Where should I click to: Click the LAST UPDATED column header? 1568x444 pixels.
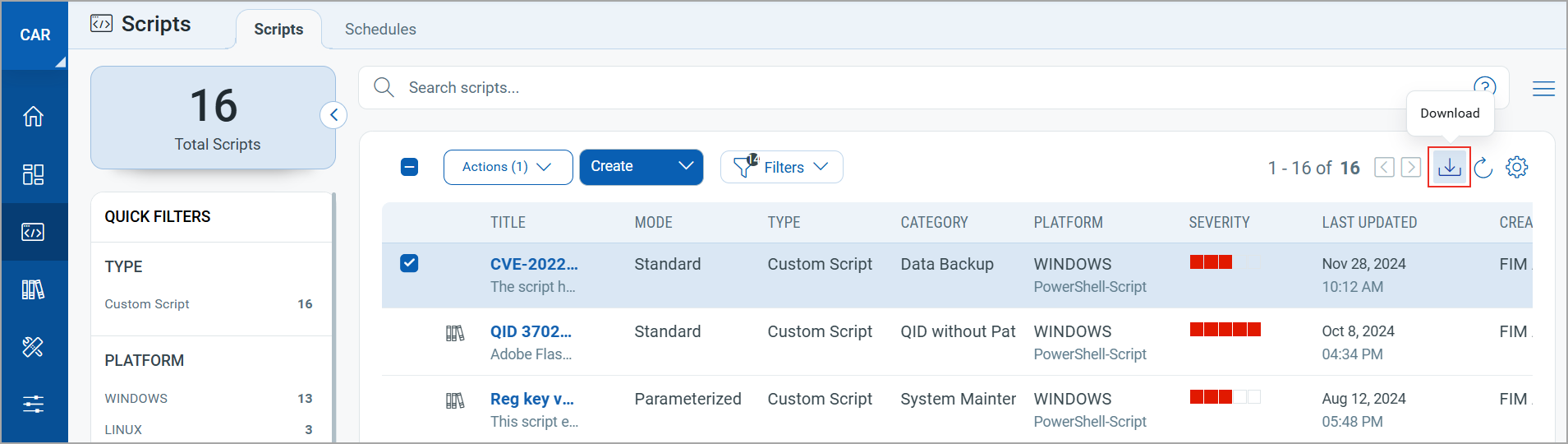[x=1369, y=223]
